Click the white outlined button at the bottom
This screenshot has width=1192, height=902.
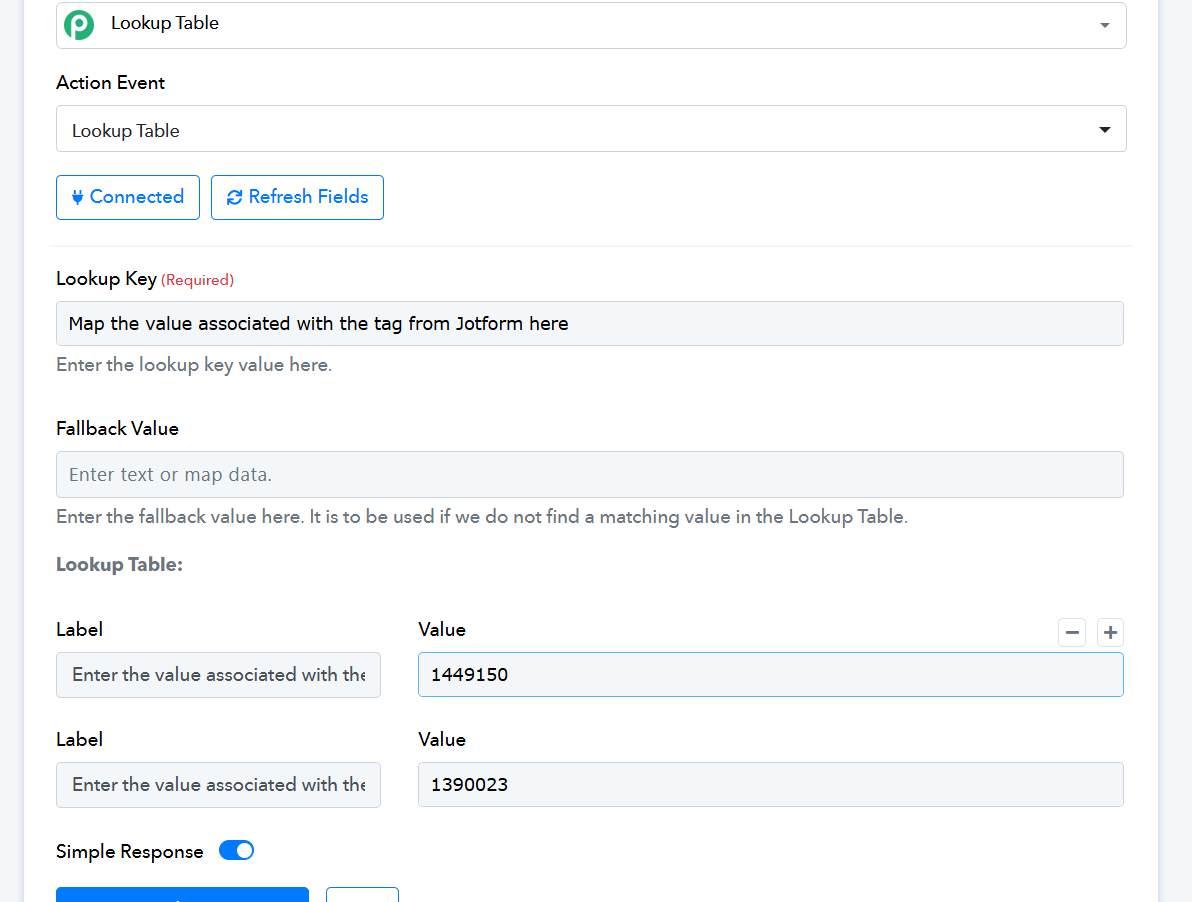362,894
